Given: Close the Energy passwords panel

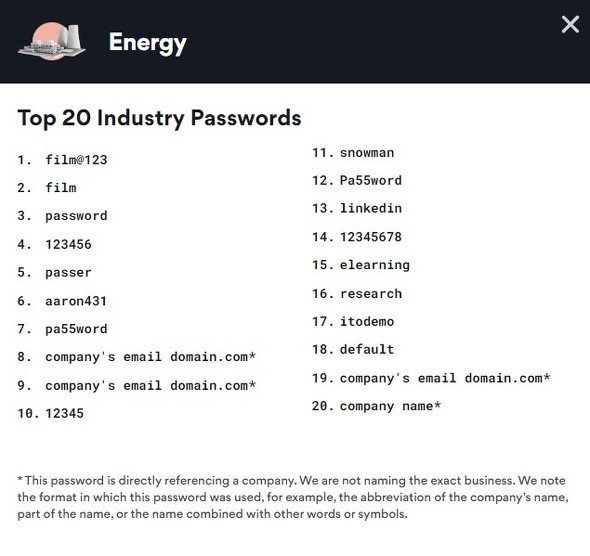Looking at the screenshot, I should [x=570, y=24].
